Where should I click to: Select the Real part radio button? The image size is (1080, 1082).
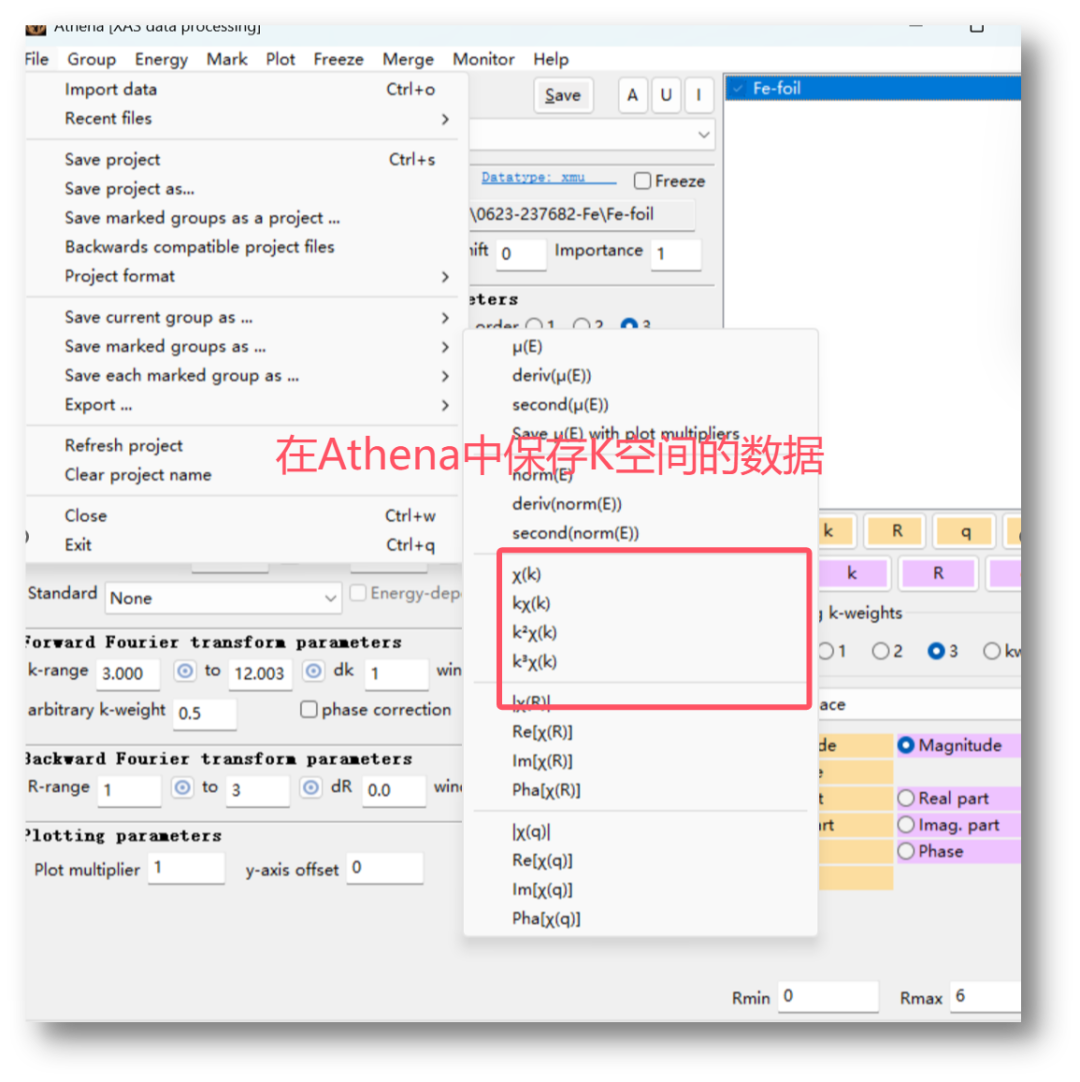pyautogui.click(x=906, y=798)
